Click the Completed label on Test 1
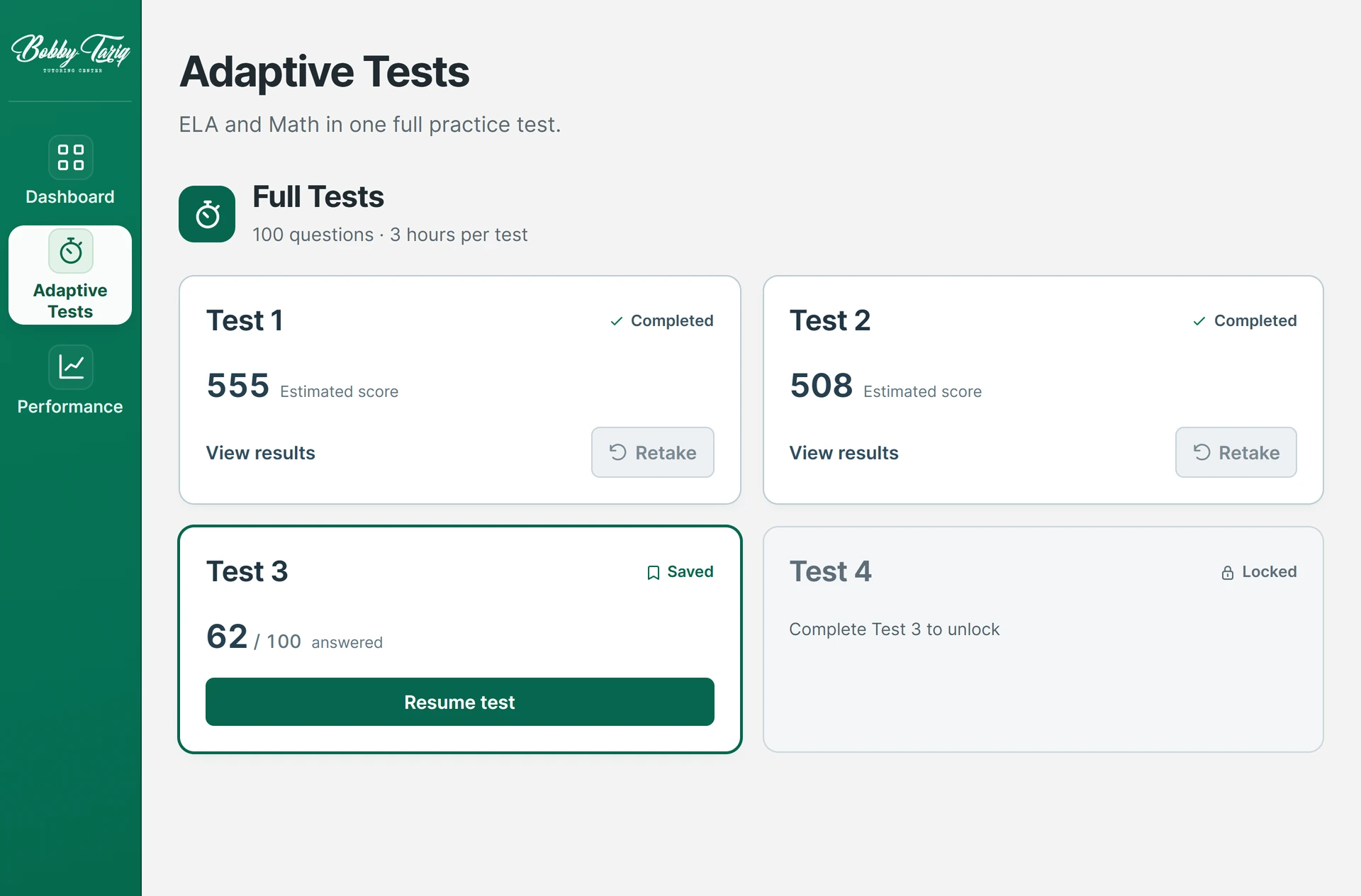 point(672,321)
